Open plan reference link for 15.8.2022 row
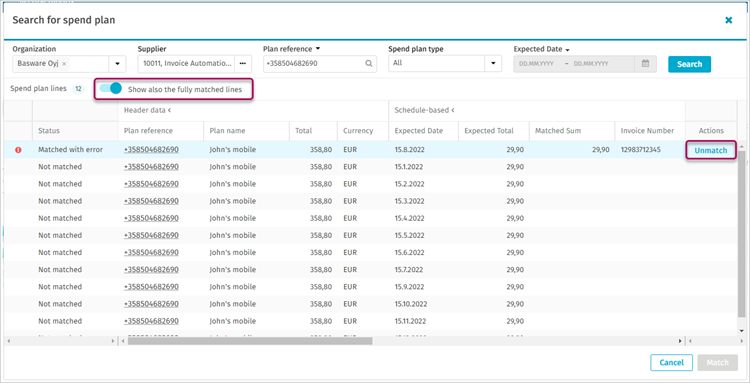This screenshot has height=383, width=750. coord(151,150)
